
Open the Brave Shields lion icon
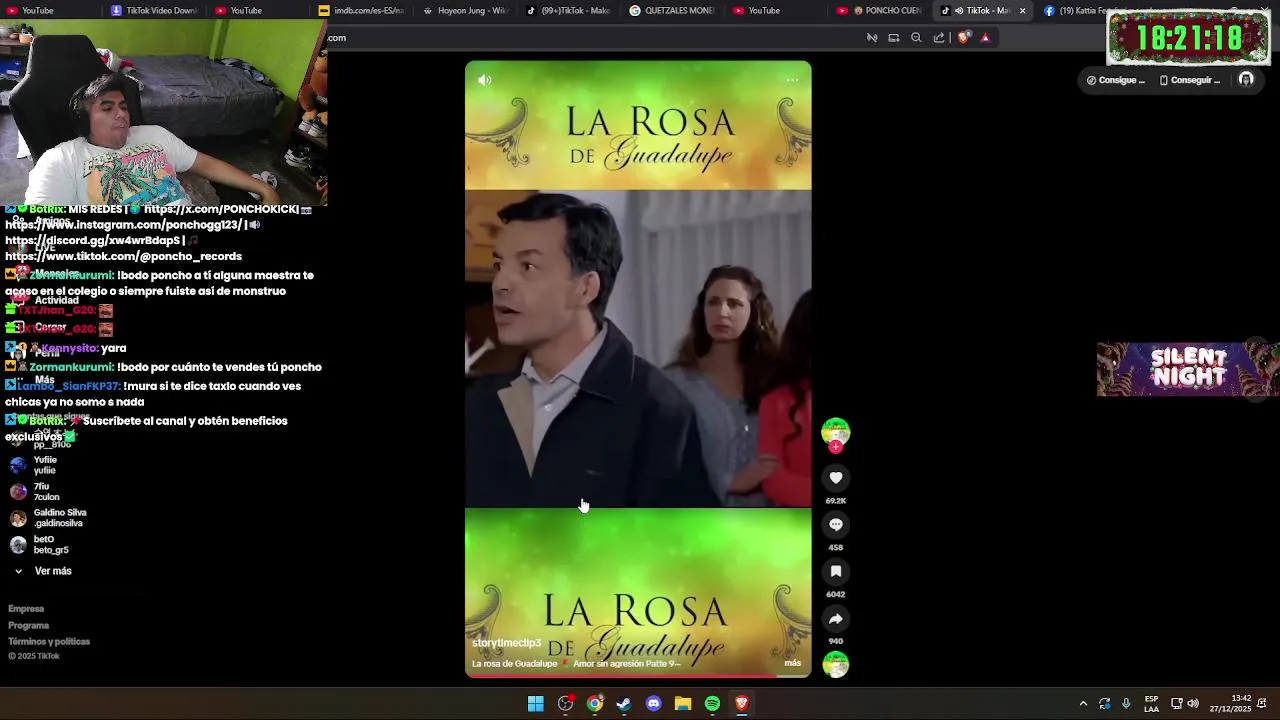point(963,38)
